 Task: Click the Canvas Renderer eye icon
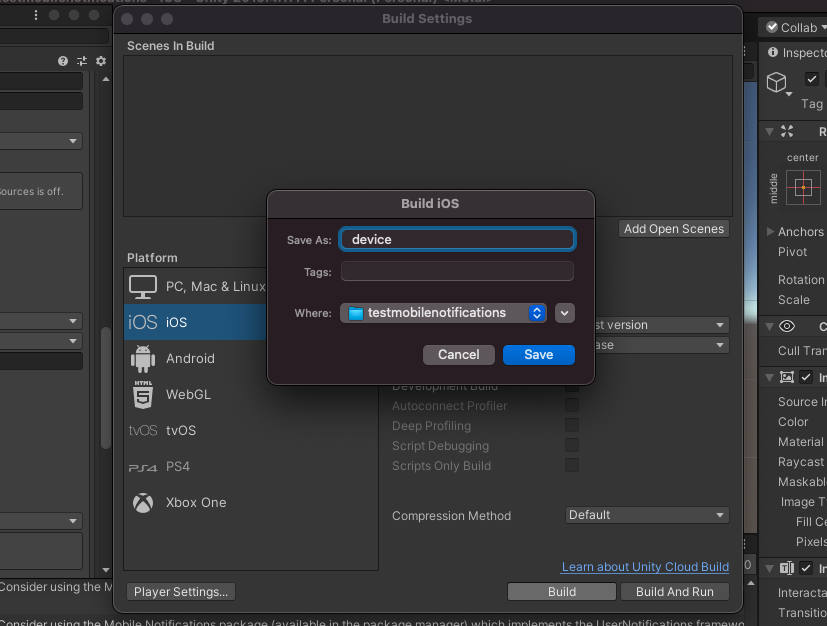[x=787, y=326]
